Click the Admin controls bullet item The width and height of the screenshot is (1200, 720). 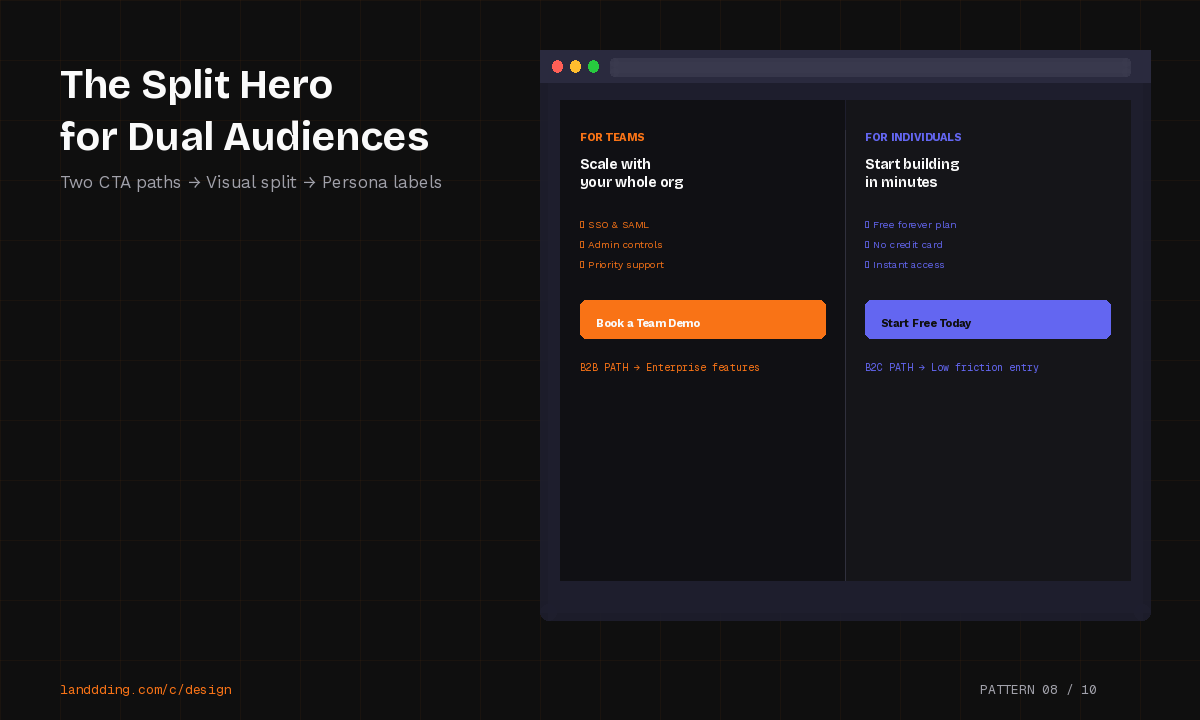click(x=624, y=245)
